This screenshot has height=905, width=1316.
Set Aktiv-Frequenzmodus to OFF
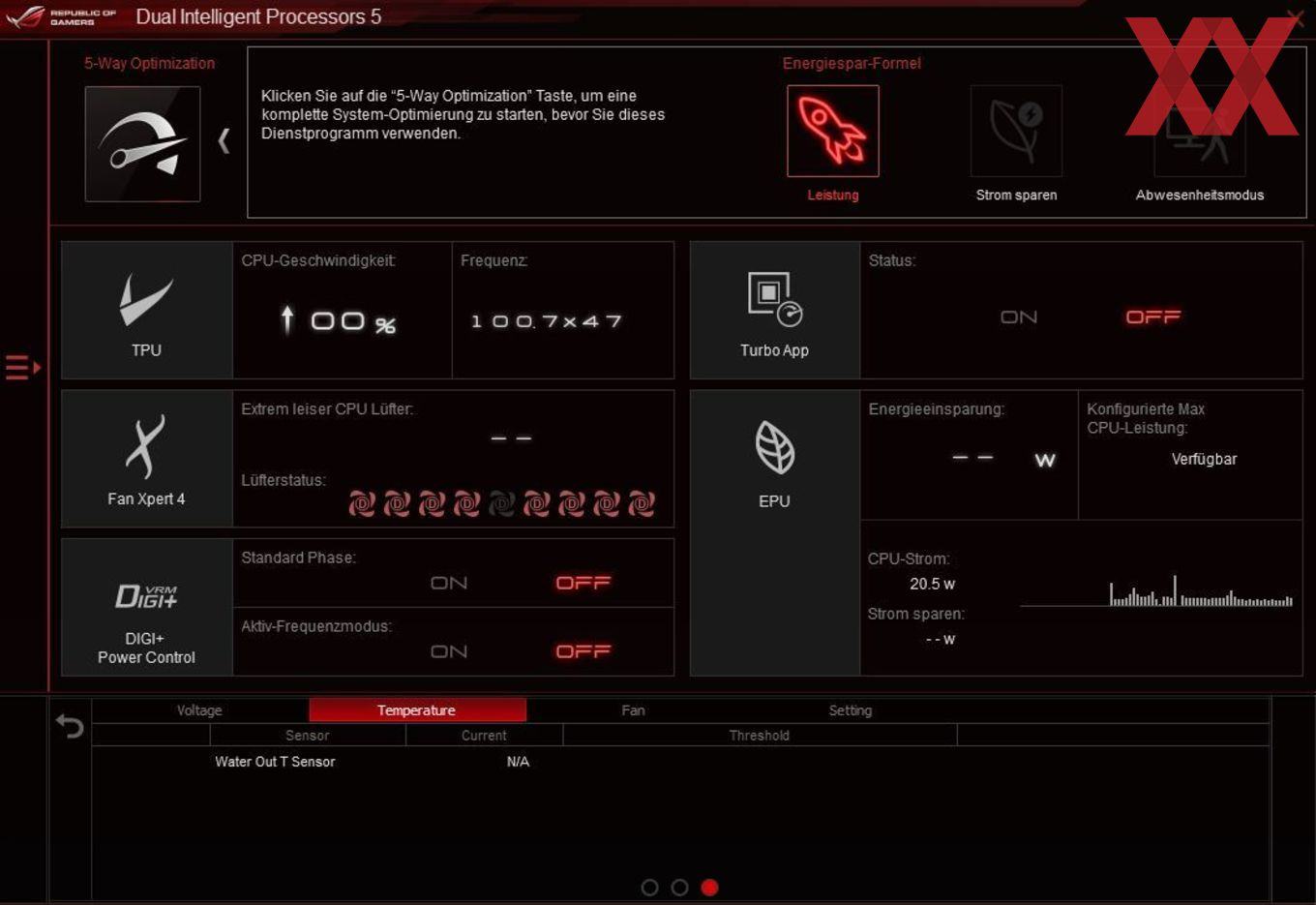click(583, 651)
